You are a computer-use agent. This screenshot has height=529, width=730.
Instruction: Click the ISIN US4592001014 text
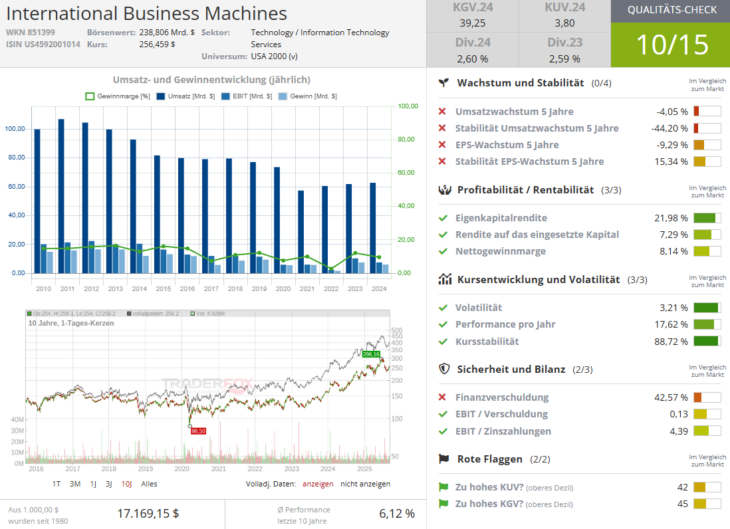pos(43,44)
